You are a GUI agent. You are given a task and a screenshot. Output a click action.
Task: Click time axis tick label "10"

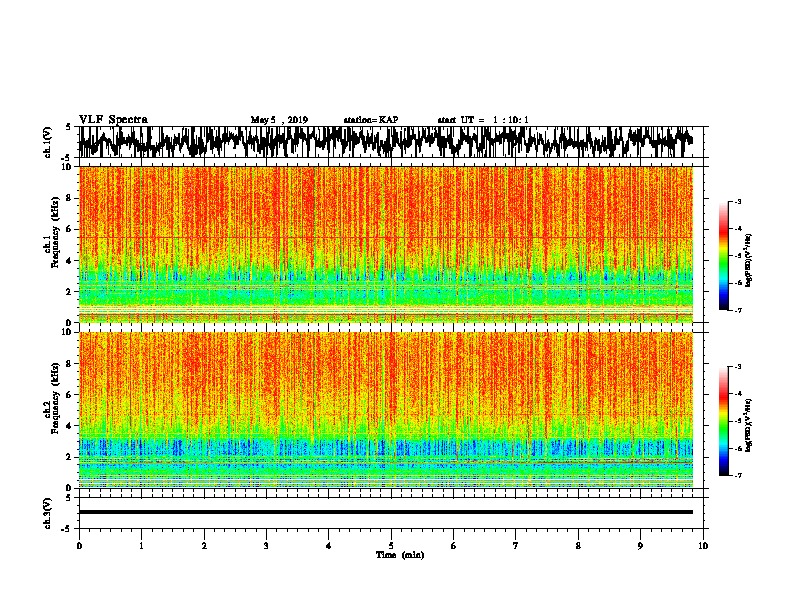click(x=703, y=546)
